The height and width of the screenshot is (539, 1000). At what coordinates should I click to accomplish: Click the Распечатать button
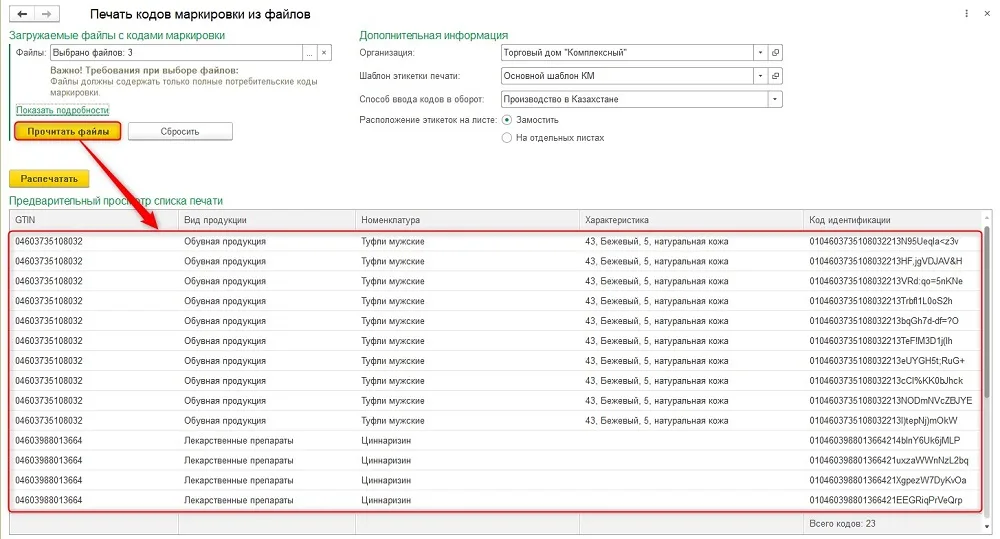pyautogui.click(x=49, y=179)
